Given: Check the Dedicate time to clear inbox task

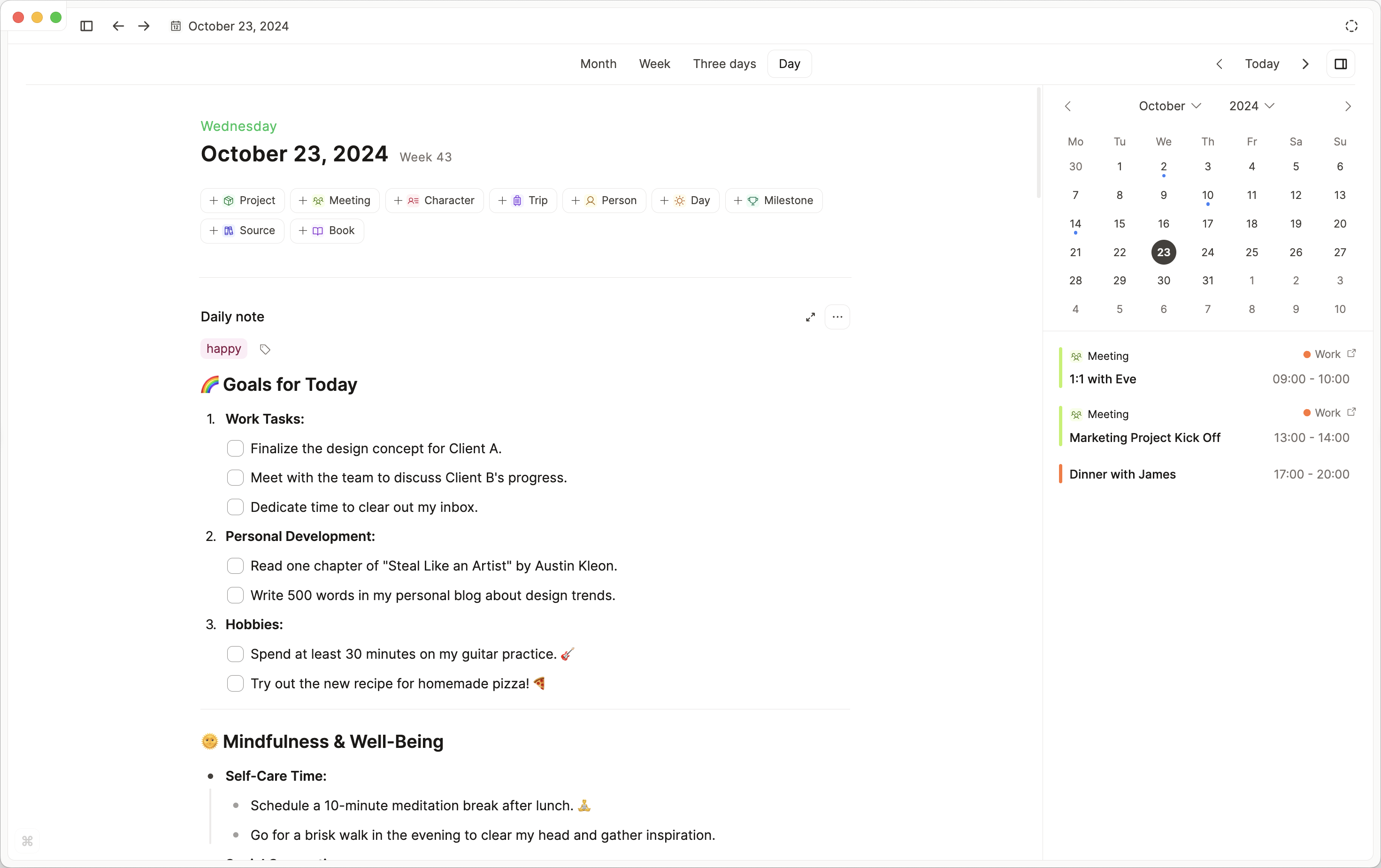Looking at the screenshot, I should [235, 507].
